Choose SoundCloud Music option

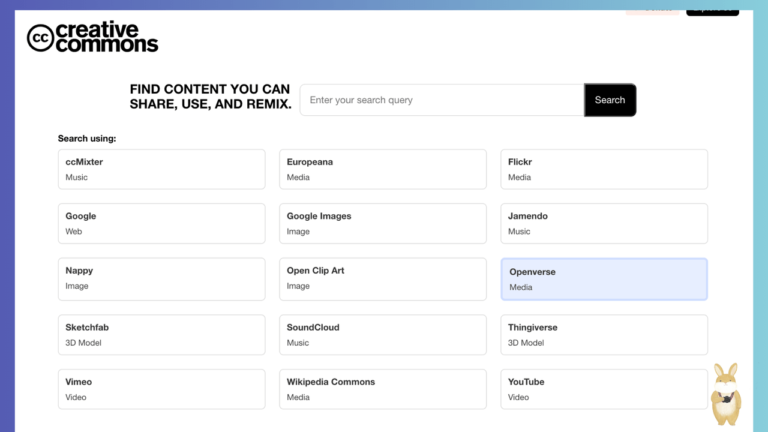tap(383, 335)
